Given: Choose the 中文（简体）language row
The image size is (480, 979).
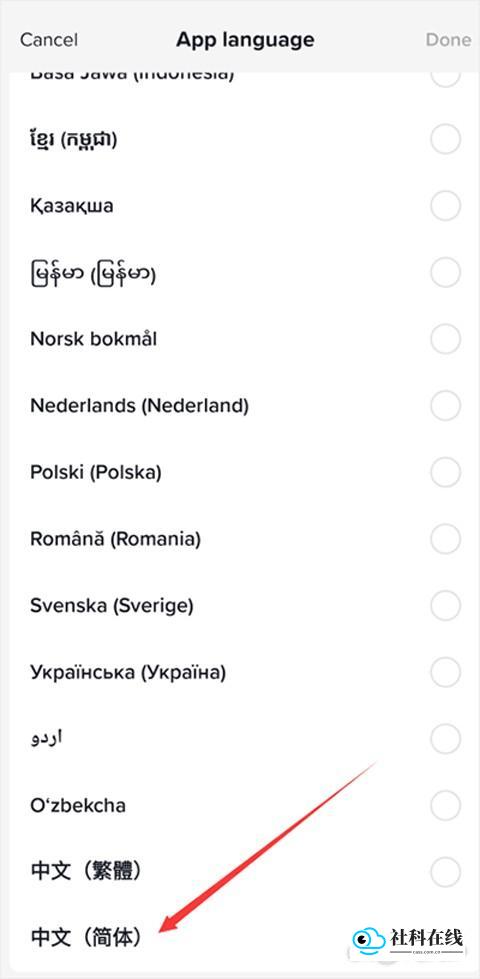Looking at the screenshot, I should click(x=240, y=938).
